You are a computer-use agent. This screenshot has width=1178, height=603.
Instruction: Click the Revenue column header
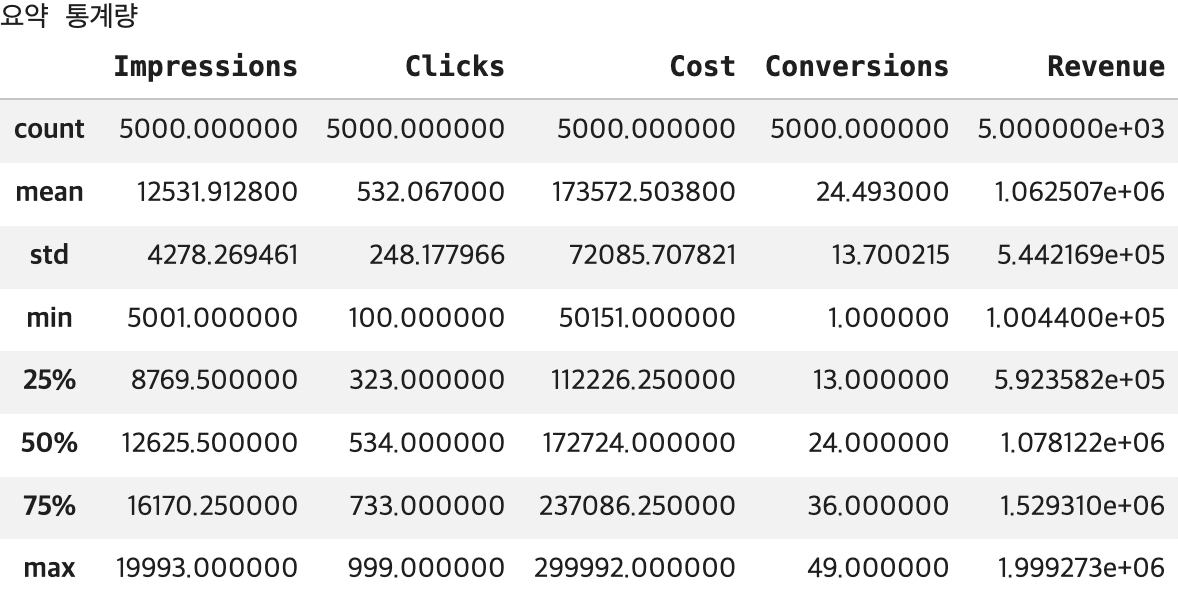(1106, 66)
